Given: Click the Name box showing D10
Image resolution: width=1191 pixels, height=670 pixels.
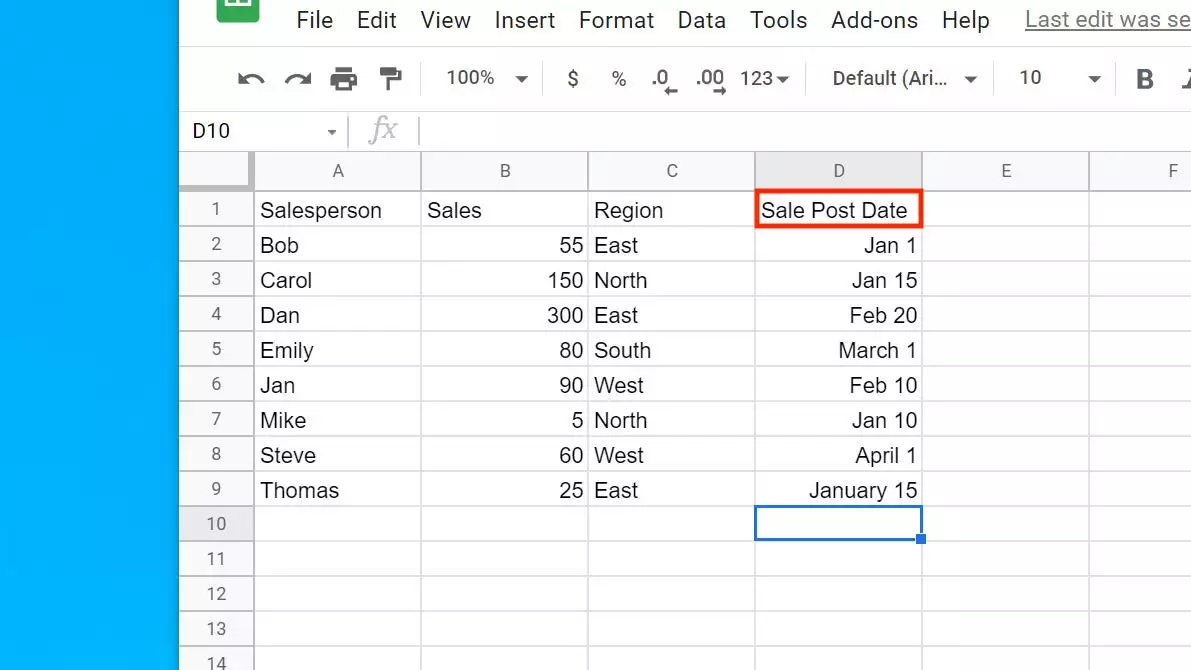Looking at the screenshot, I should click(264, 131).
